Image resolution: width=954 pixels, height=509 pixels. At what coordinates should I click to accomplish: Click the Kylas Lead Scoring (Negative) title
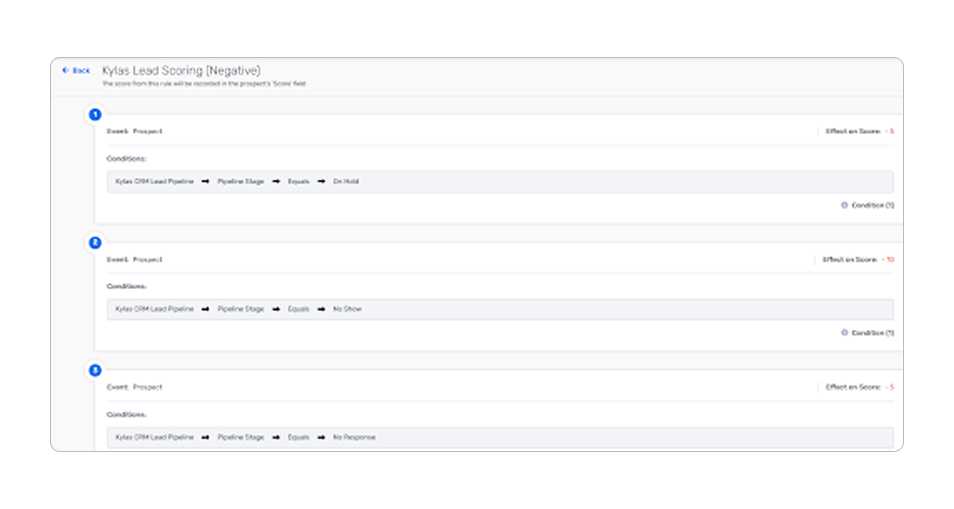click(181, 70)
